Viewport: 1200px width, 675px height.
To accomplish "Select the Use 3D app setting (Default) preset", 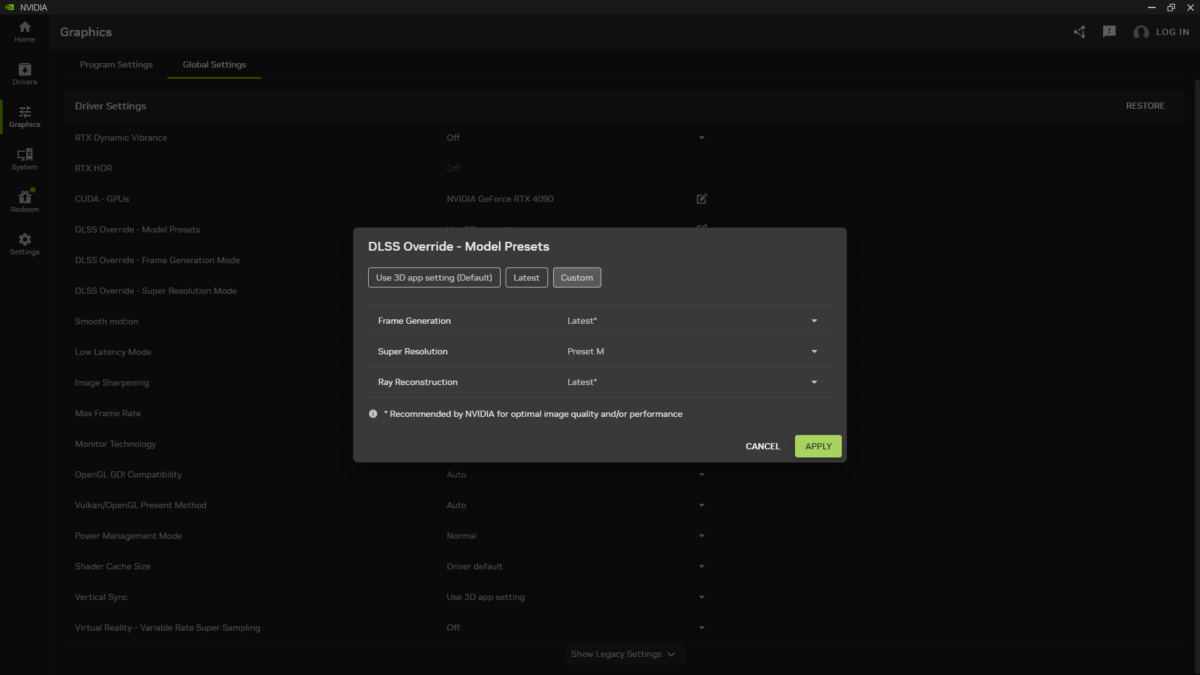I will [433, 277].
